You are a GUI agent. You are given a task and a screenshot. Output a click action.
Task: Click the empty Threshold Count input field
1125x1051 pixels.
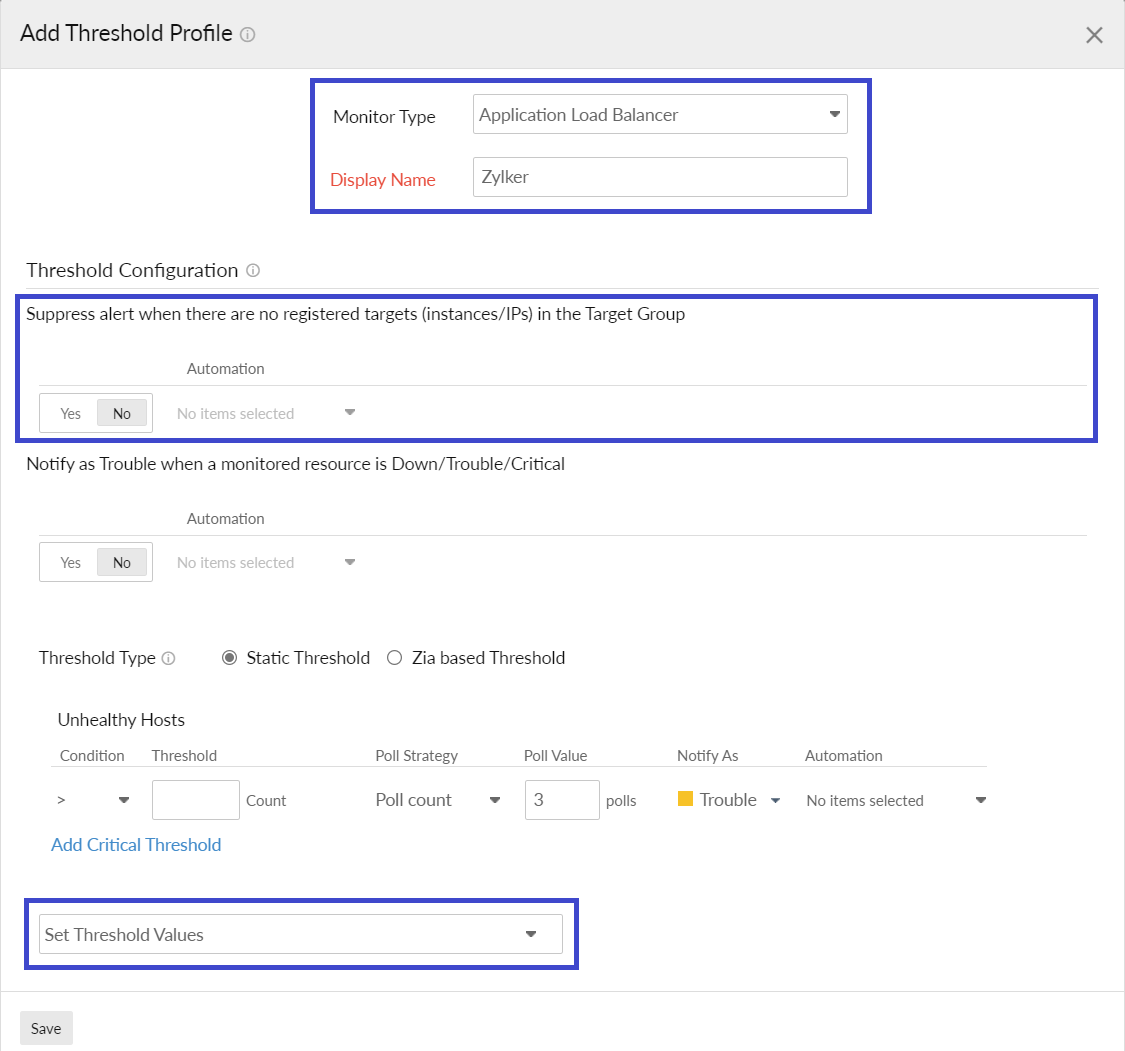pos(195,800)
